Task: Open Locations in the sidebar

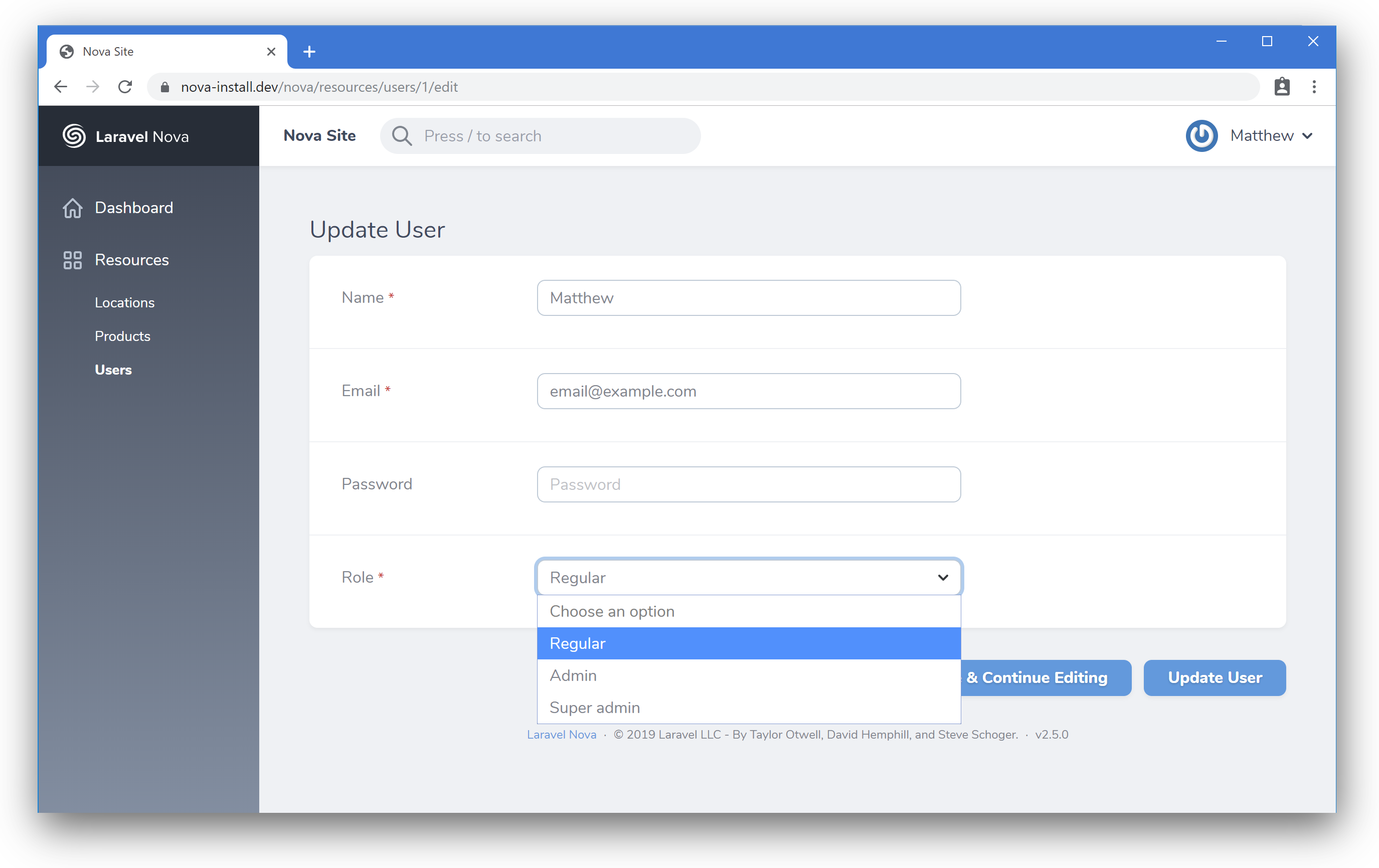Action: [125, 302]
